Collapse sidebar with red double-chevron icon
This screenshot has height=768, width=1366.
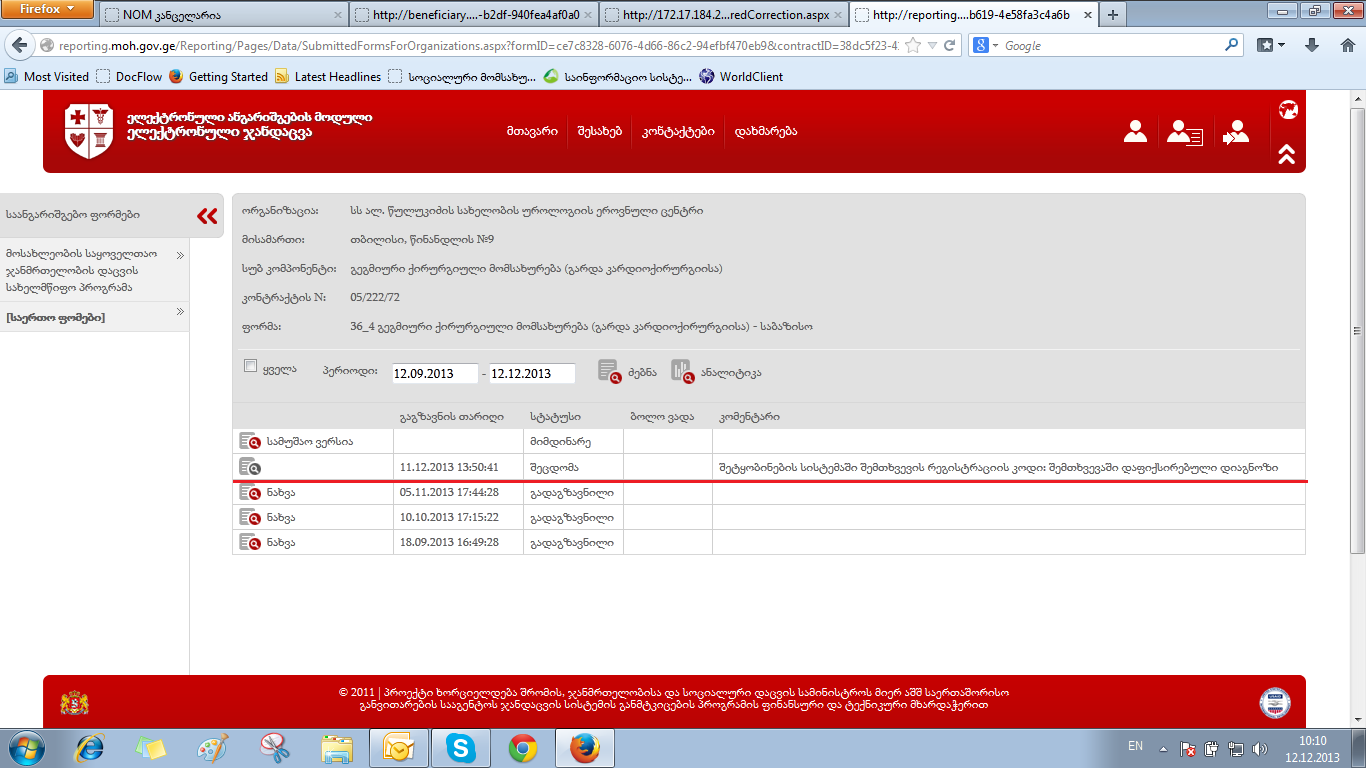(x=207, y=216)
